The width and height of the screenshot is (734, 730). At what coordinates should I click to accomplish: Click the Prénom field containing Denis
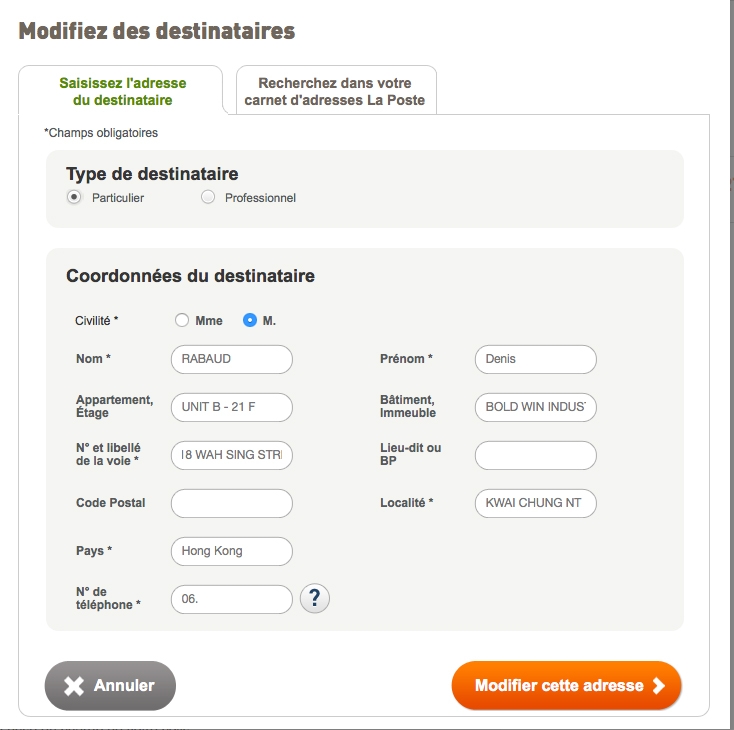pos(535,359)
